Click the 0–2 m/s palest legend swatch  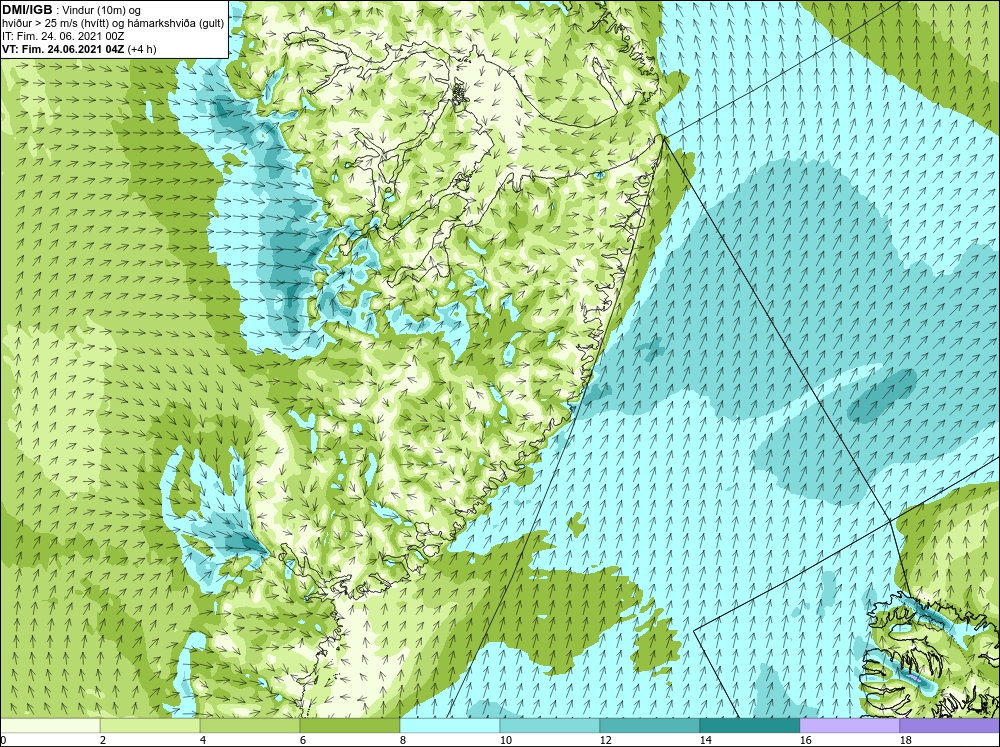tap(50, 725)
